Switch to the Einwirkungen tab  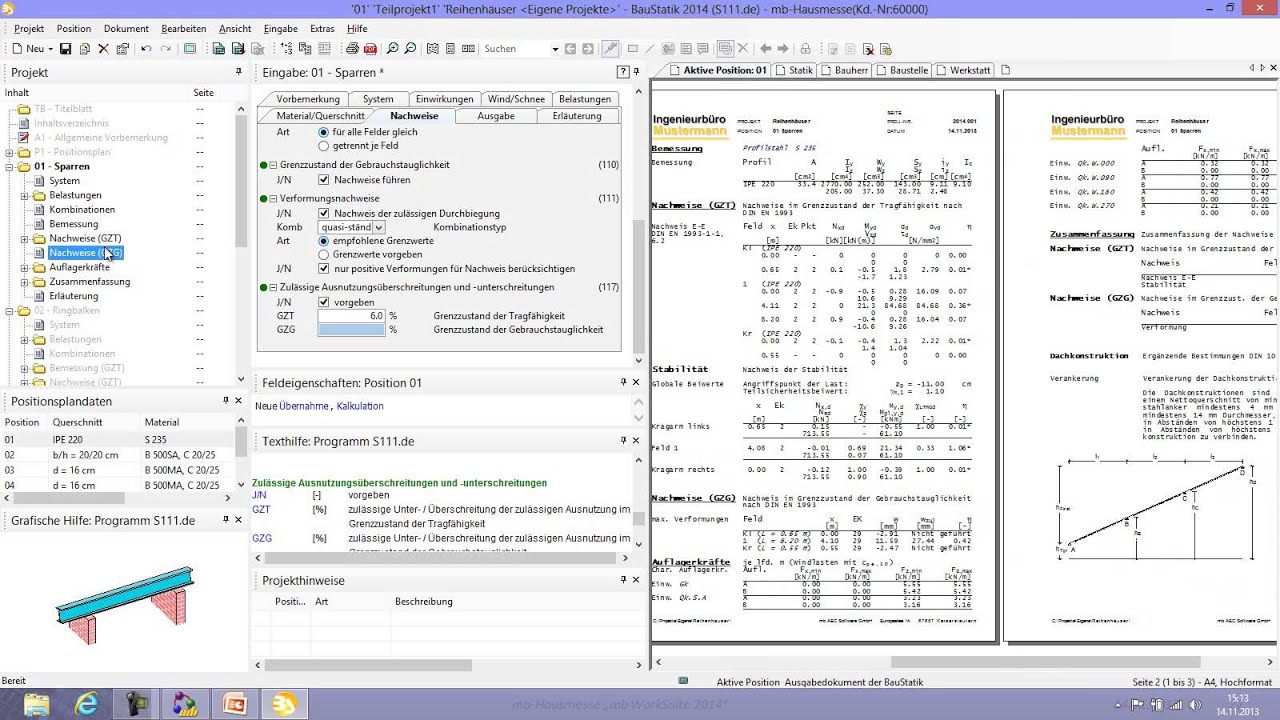(x=445, y=99)
